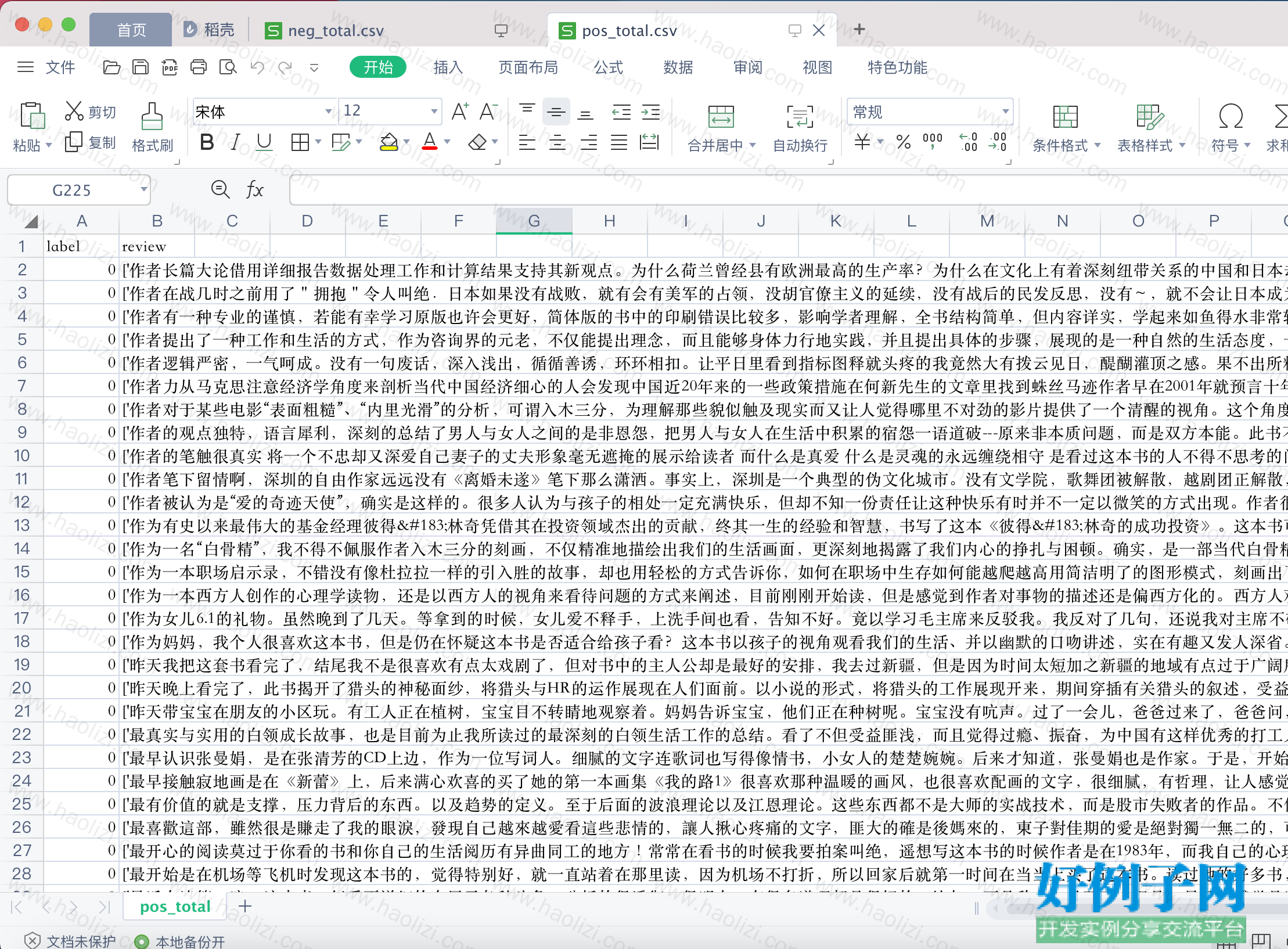Expand the fill color dropdown arrow

tap(406, 142)
